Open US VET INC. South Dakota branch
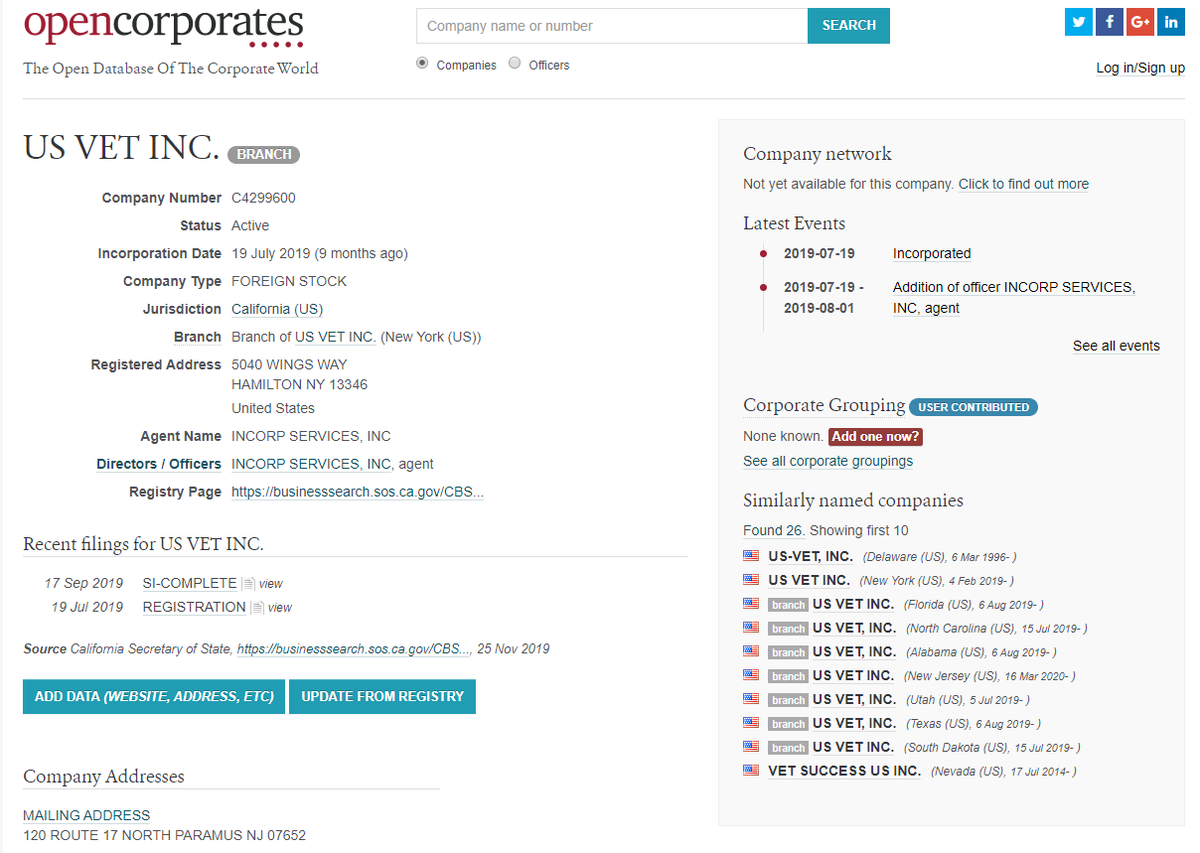The height and width of the screenshot is (853, 1200). pos(853,748)
